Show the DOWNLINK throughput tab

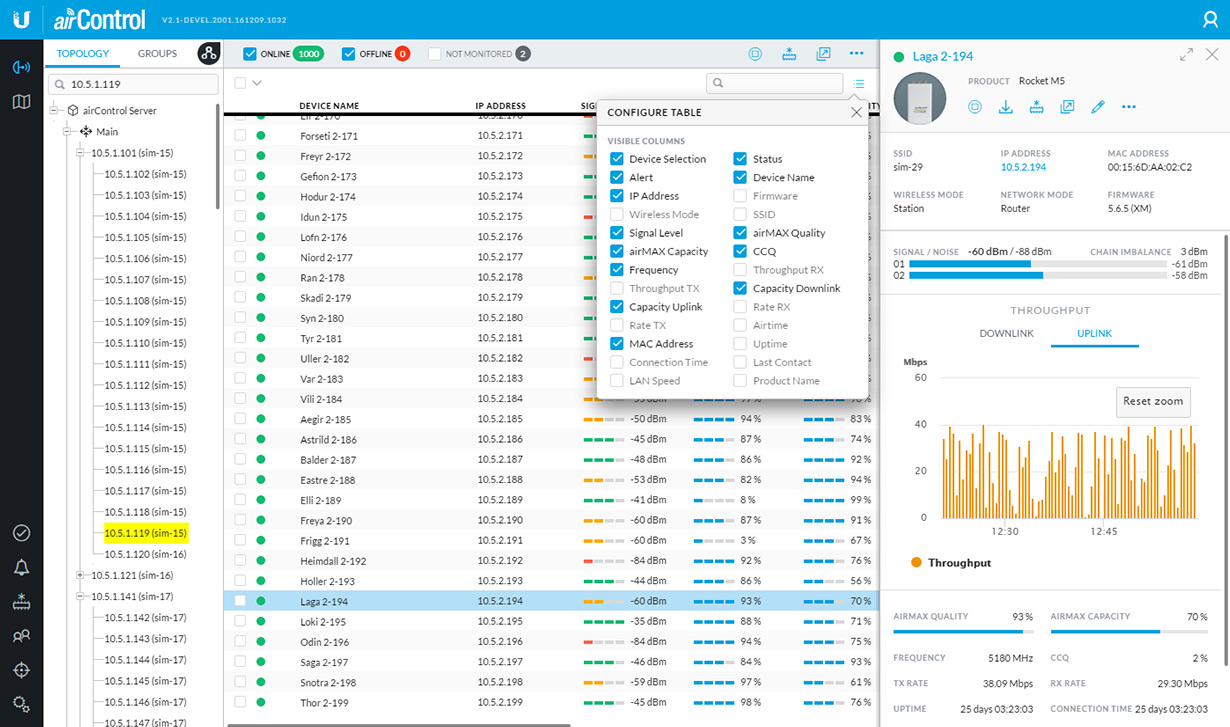(1007, 334)
